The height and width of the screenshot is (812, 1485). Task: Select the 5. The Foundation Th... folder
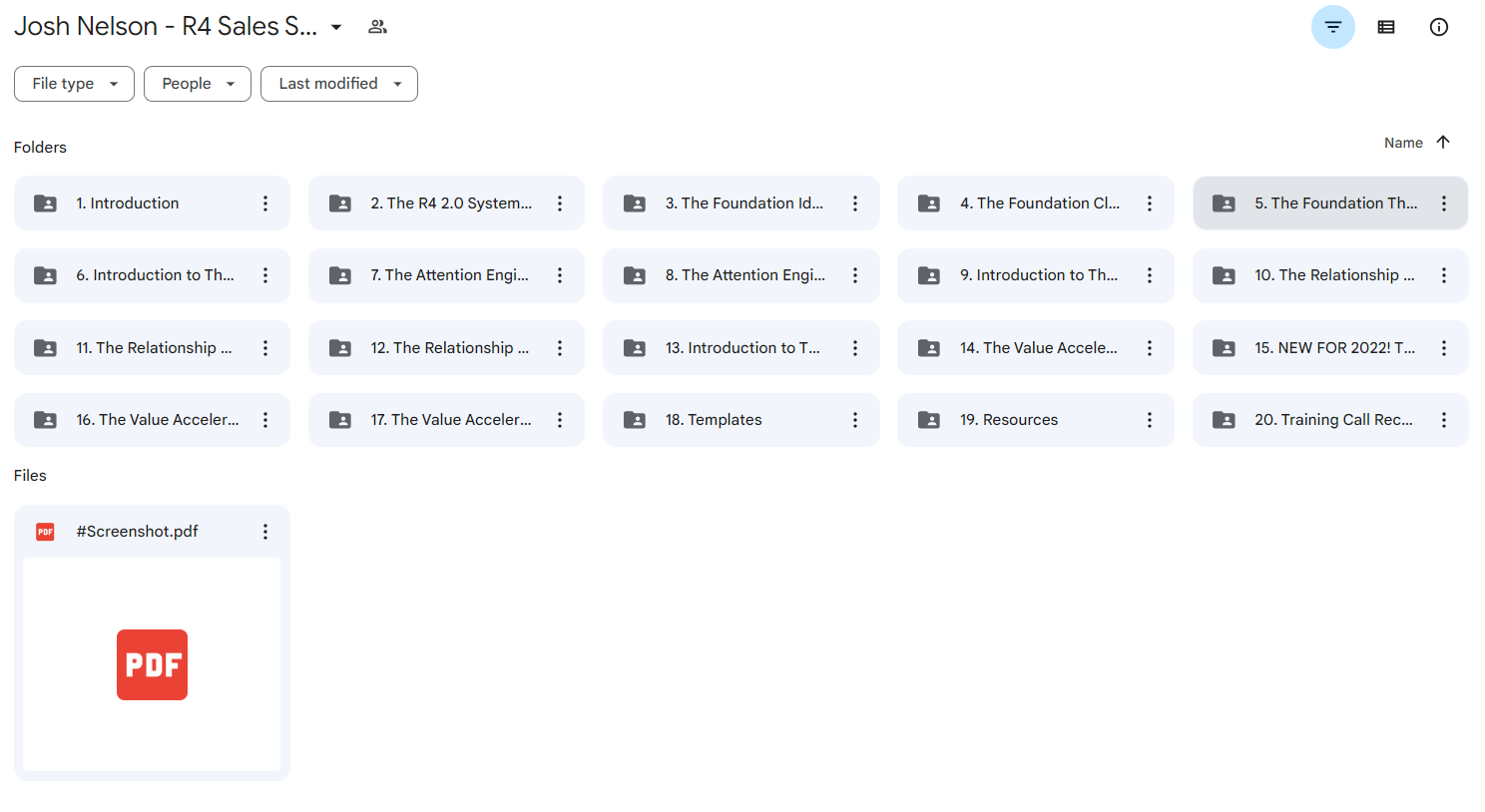point(1330,203)
